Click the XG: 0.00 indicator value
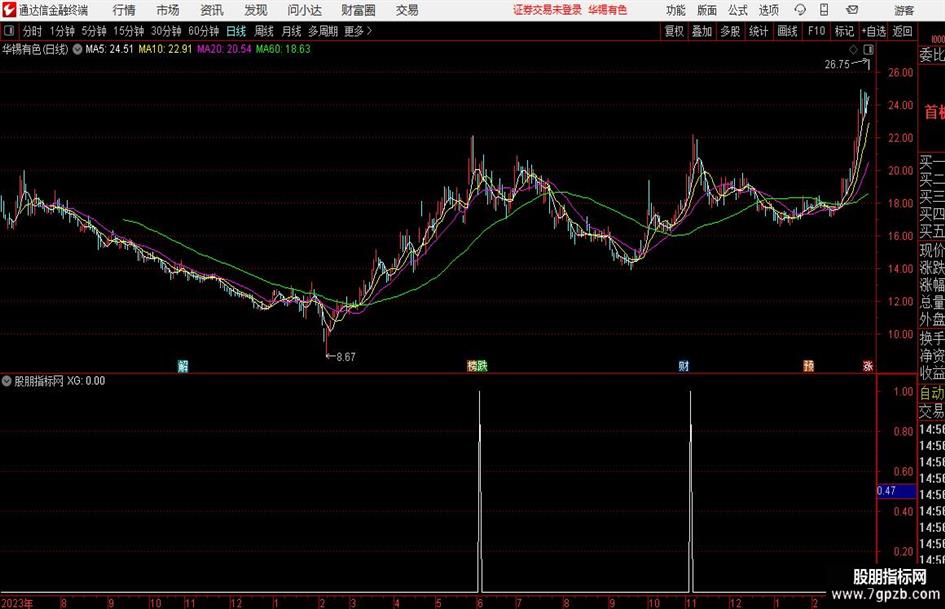945x609 pixels. coord(86,381)
